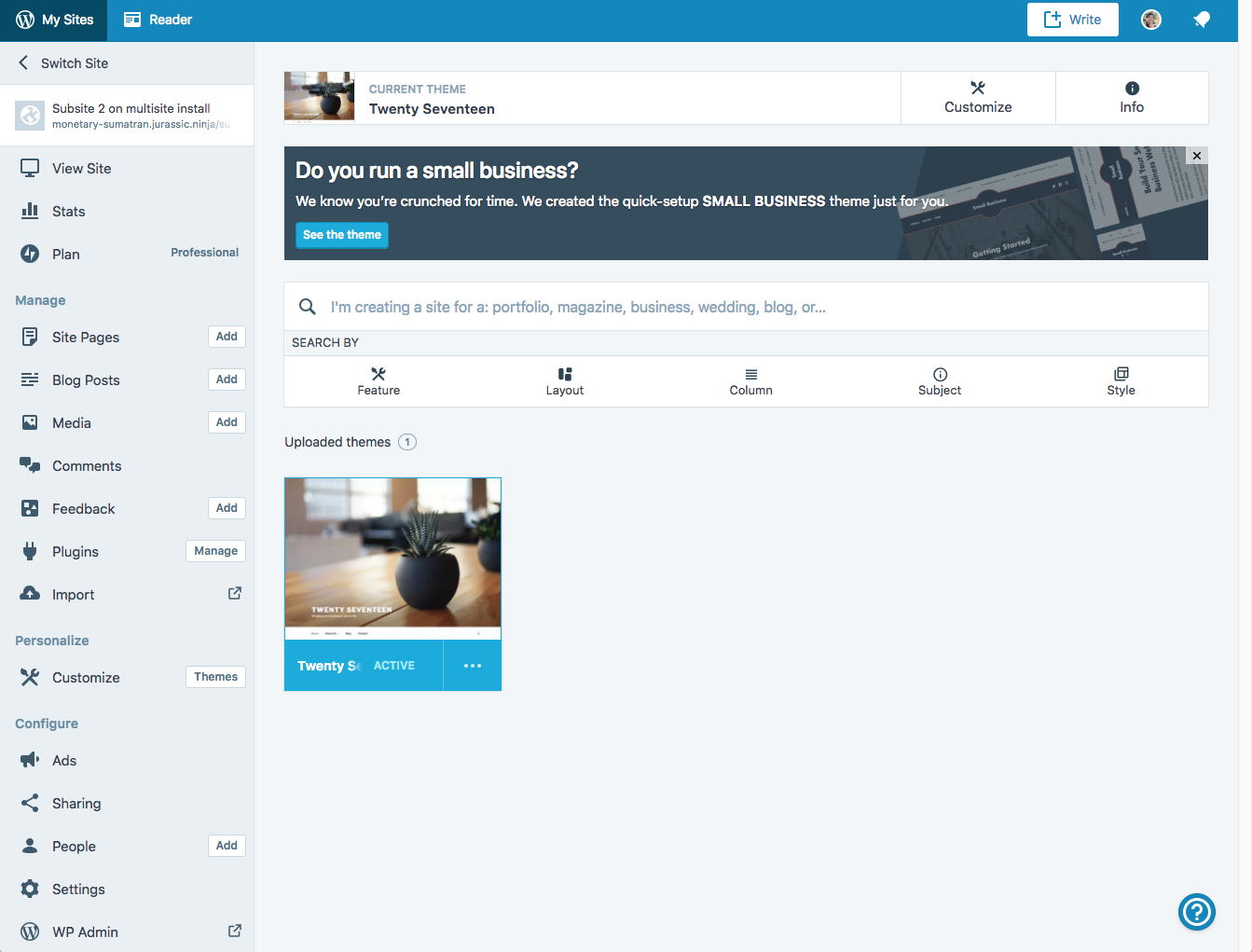Customize the current Twenty Seventeen theme
The width and height of the screenshot is (1252, 952).
pos(978,98)
